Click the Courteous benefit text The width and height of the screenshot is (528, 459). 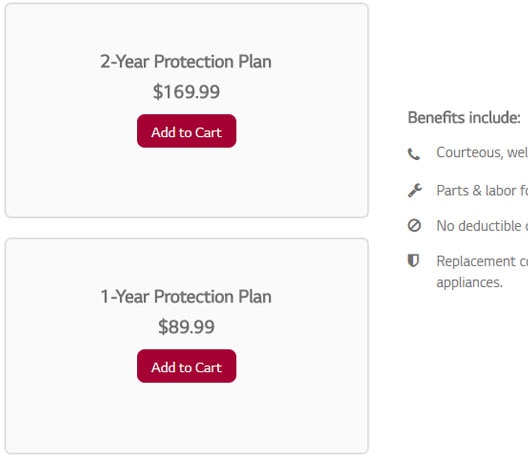click(482, 153)
